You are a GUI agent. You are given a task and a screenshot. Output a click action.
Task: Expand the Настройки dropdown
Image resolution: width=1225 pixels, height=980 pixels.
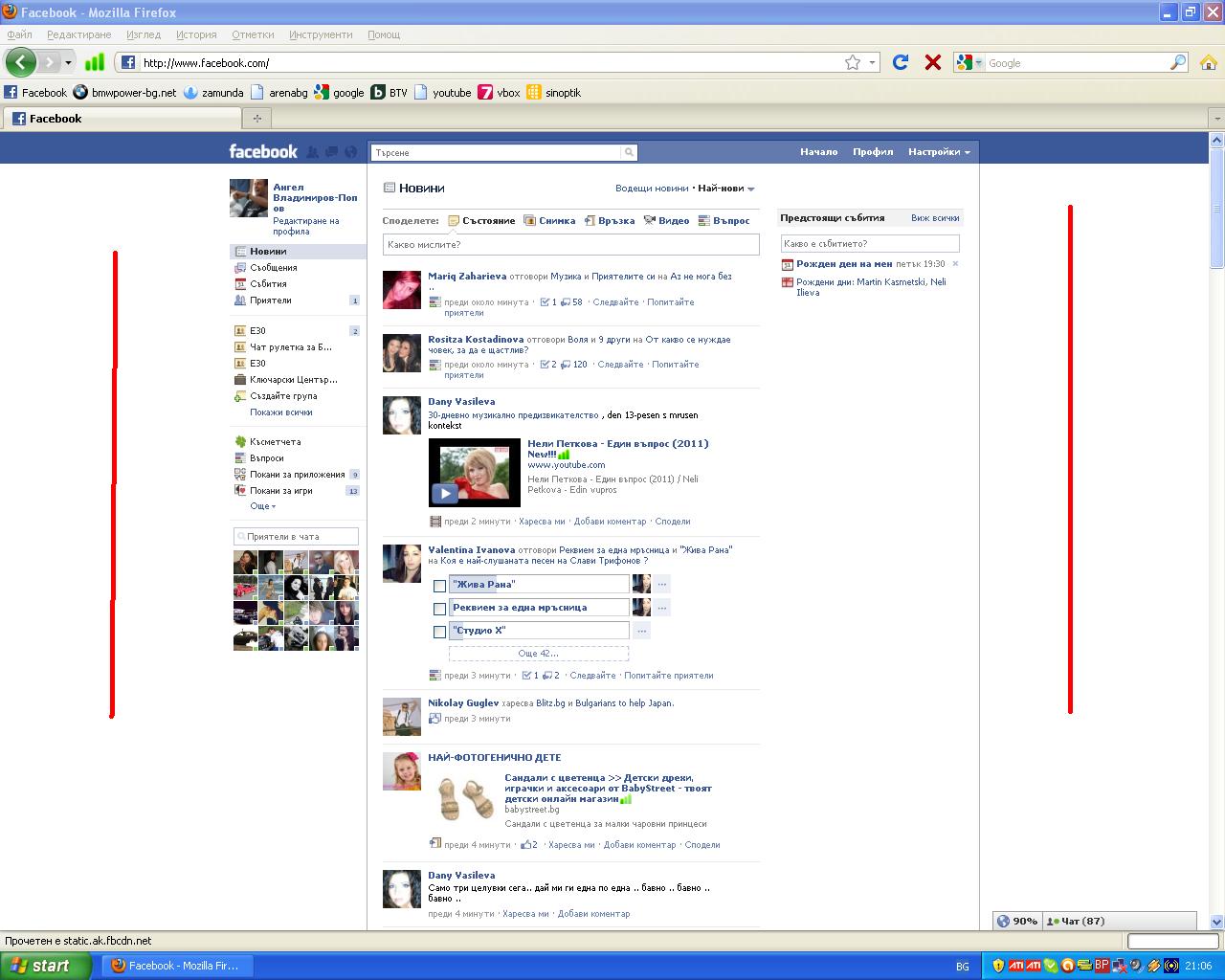[939, 152]
